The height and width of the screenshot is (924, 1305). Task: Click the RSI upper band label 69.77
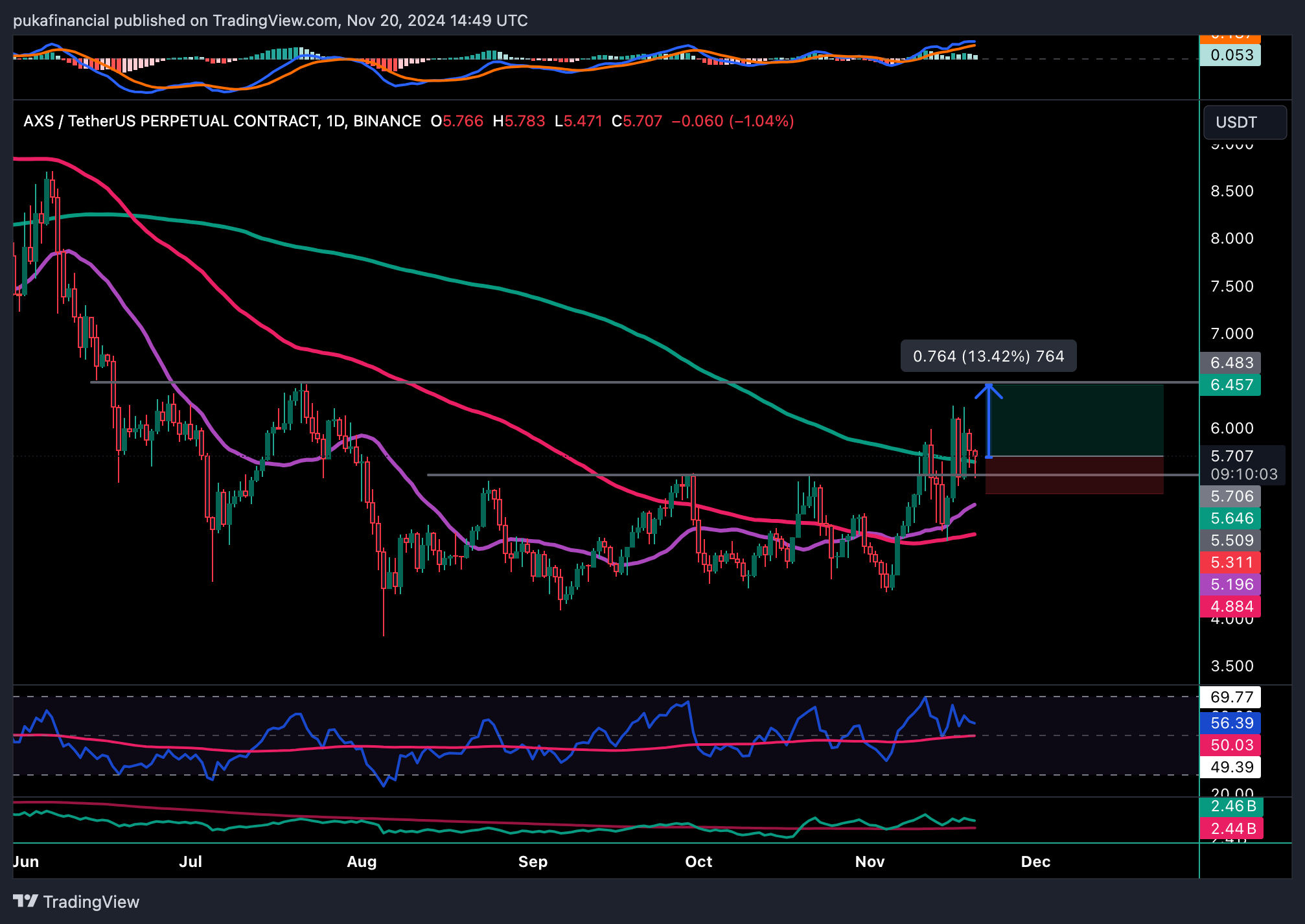coord(1230,697)
